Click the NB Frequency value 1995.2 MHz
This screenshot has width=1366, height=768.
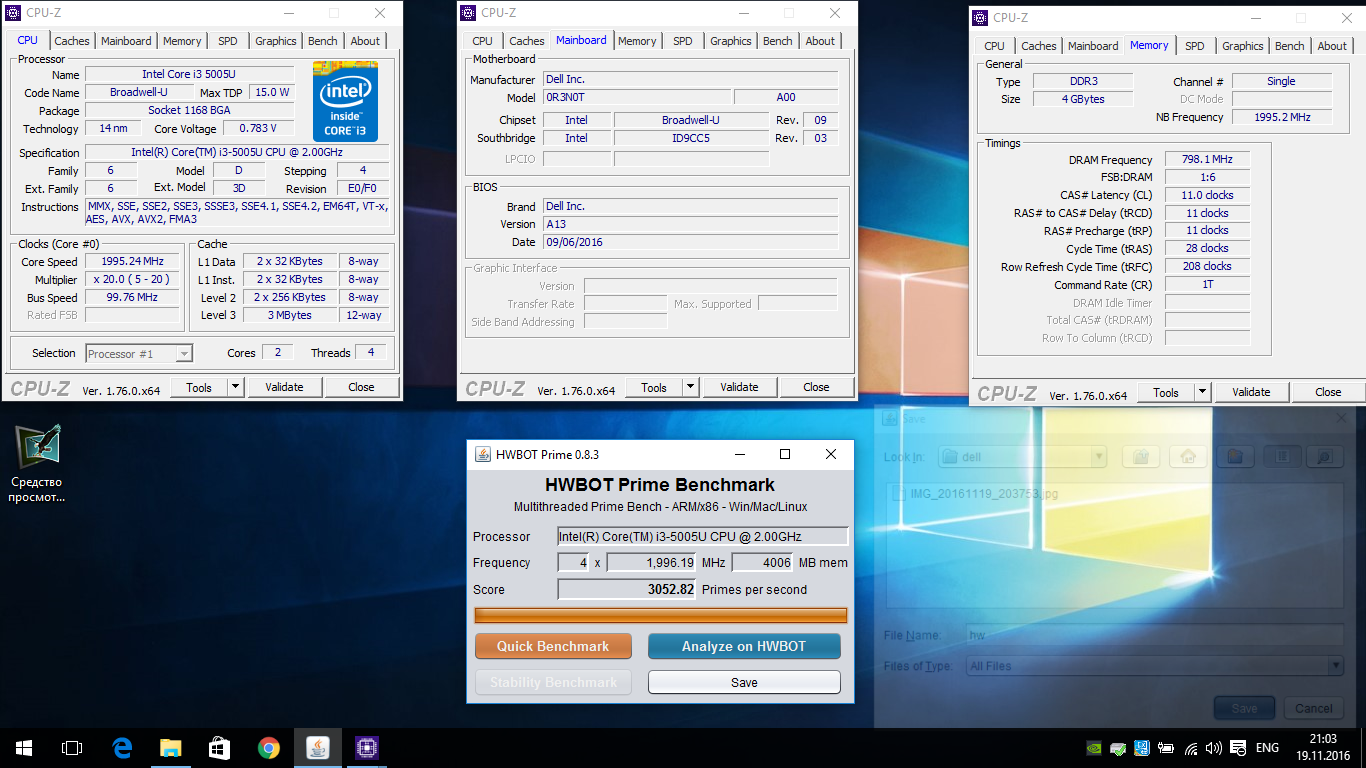point(1282,117)
